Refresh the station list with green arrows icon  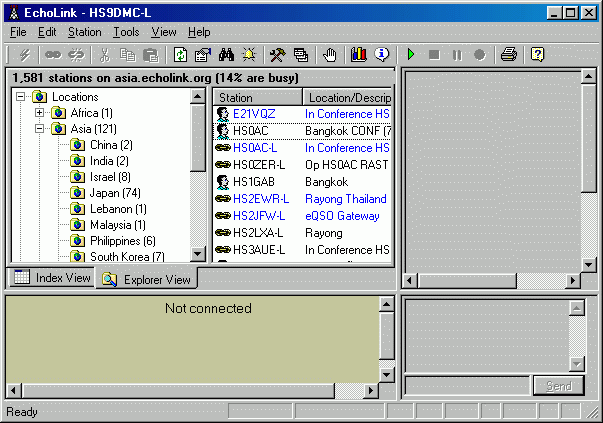[x=180, y=55]
